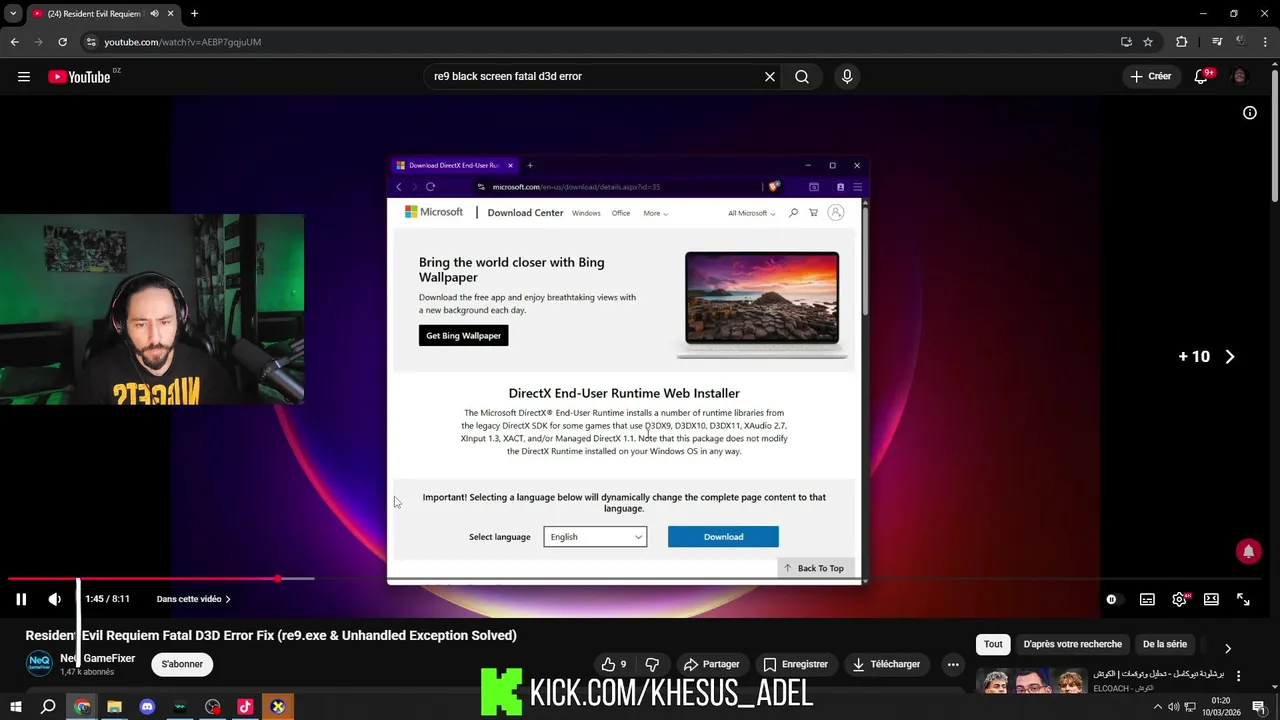Viewport: 1280px width, 720px height.
Task: Clear the search query with the X
Action: point(770,76)
